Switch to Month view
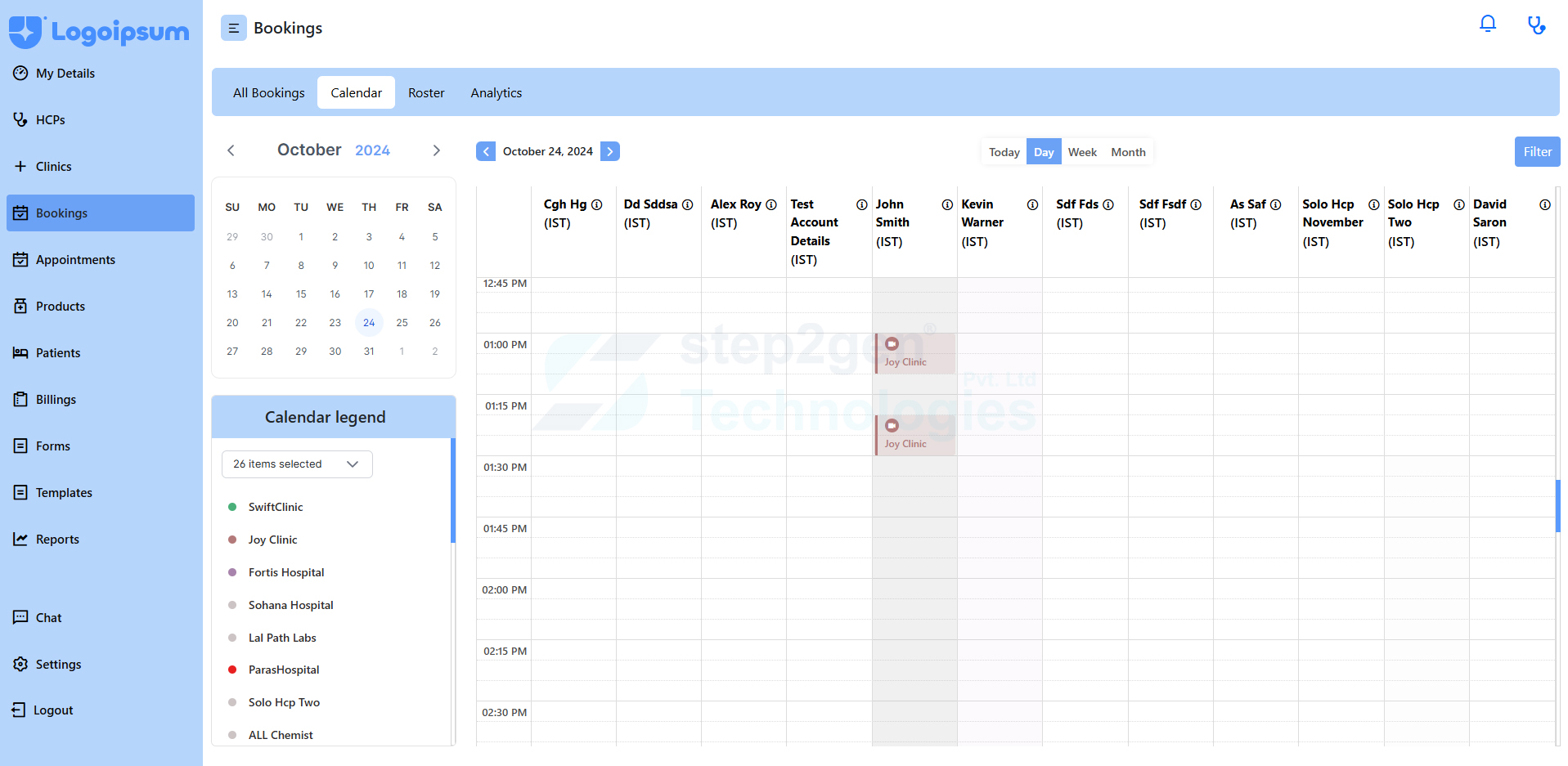This screenshot has width=1568, height=766. click(1128, 152)
